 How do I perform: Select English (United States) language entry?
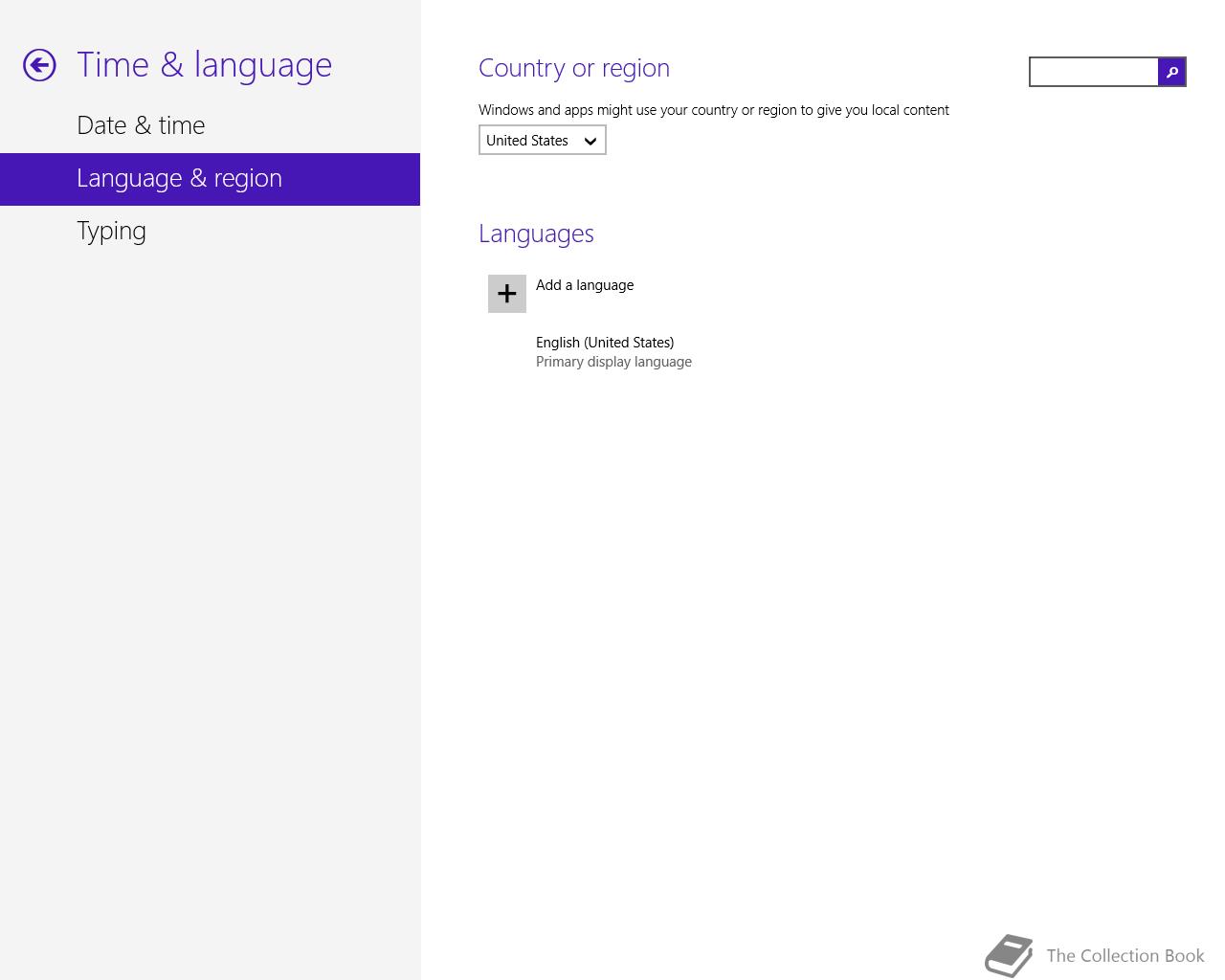tap(605, 343)
